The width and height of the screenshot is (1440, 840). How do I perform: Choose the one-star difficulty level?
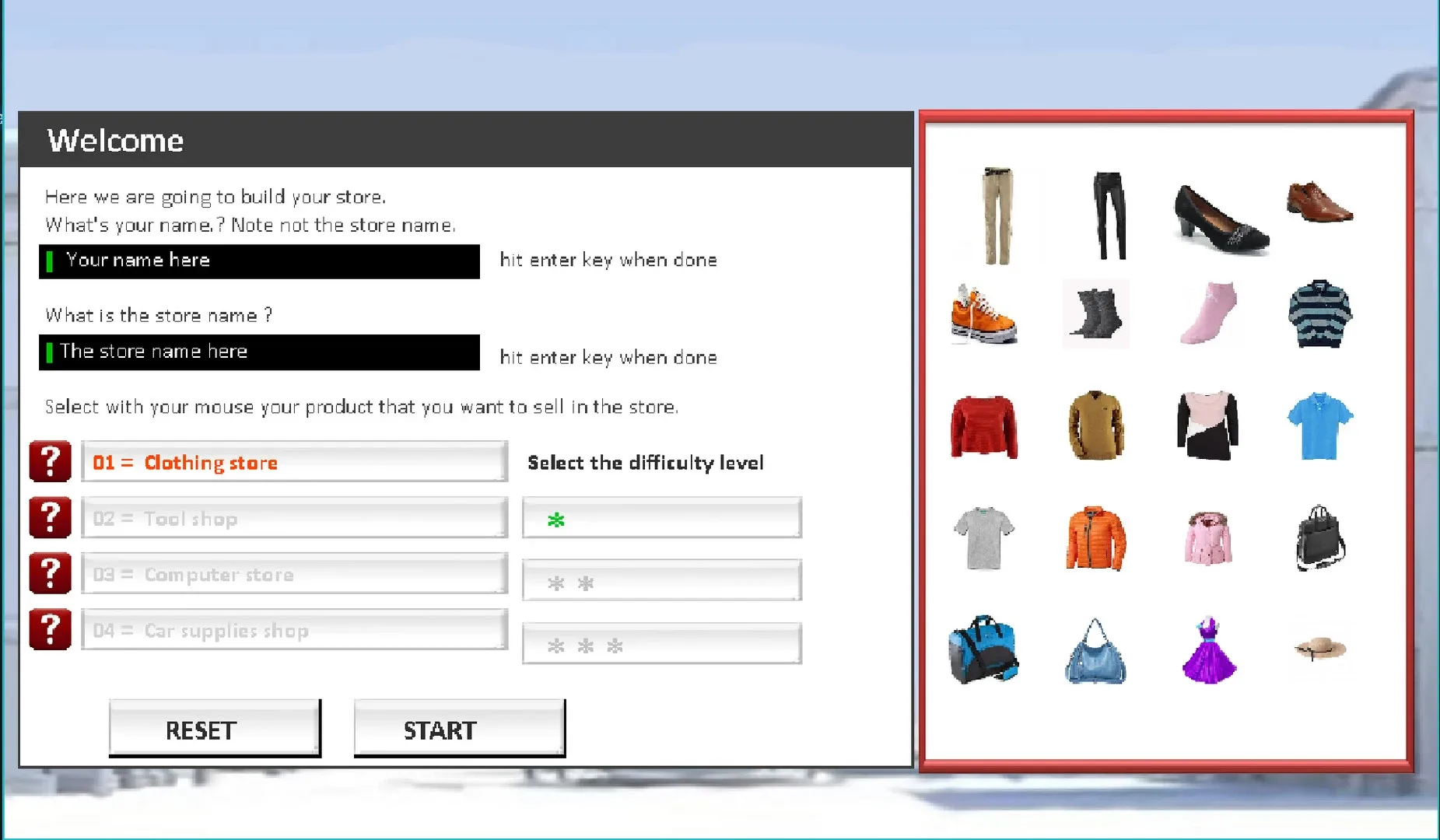click(661, 518)
